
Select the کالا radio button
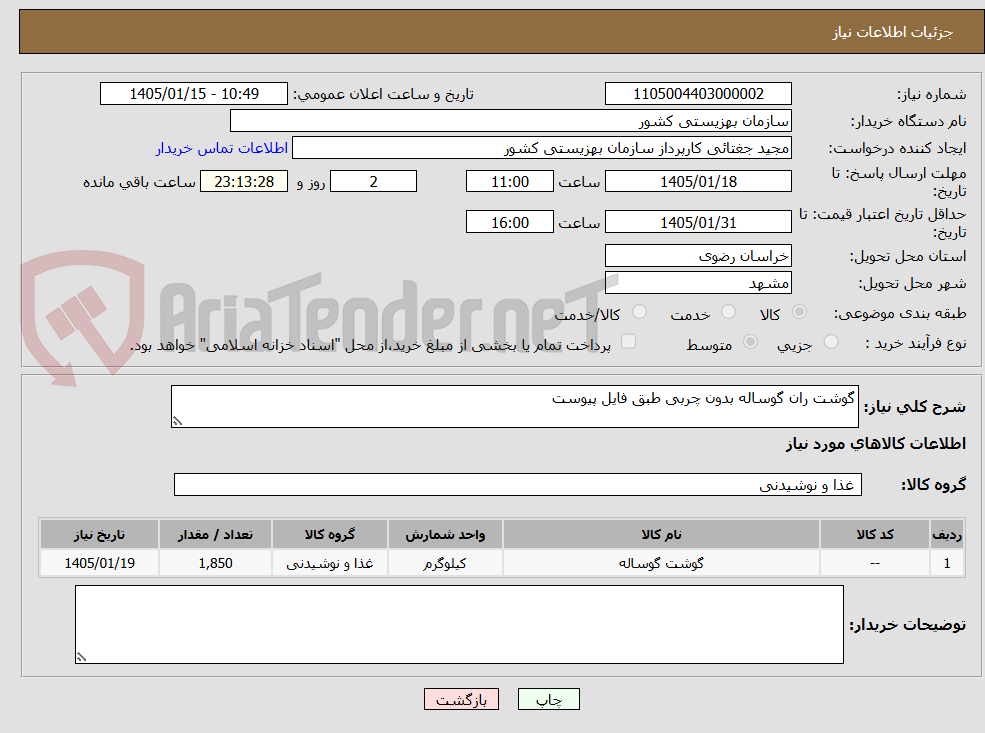pos(799,312)
